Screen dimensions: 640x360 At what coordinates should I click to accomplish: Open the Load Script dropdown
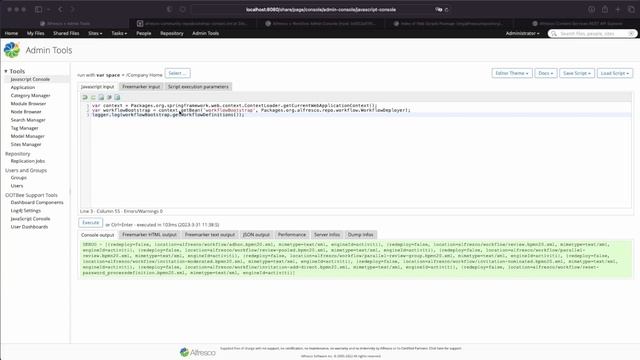615,73
